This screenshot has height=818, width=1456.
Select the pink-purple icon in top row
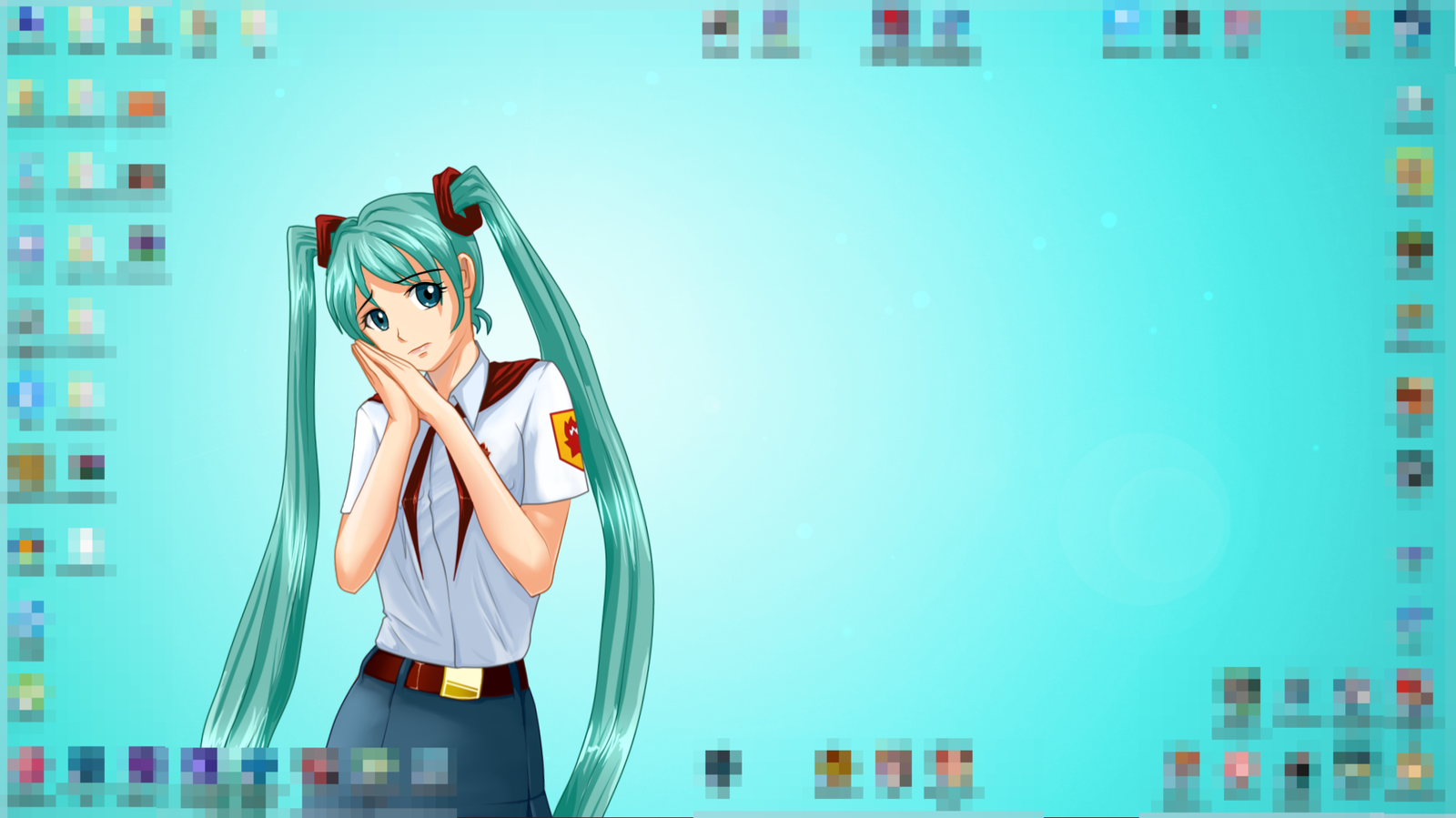1239,23
